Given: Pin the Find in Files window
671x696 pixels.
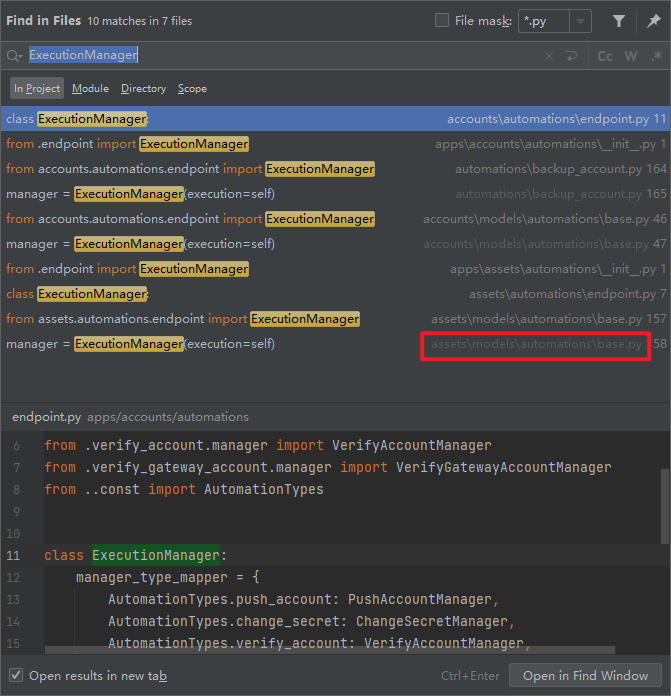Looking at the screenshot, I should click(x=653, y=20).
